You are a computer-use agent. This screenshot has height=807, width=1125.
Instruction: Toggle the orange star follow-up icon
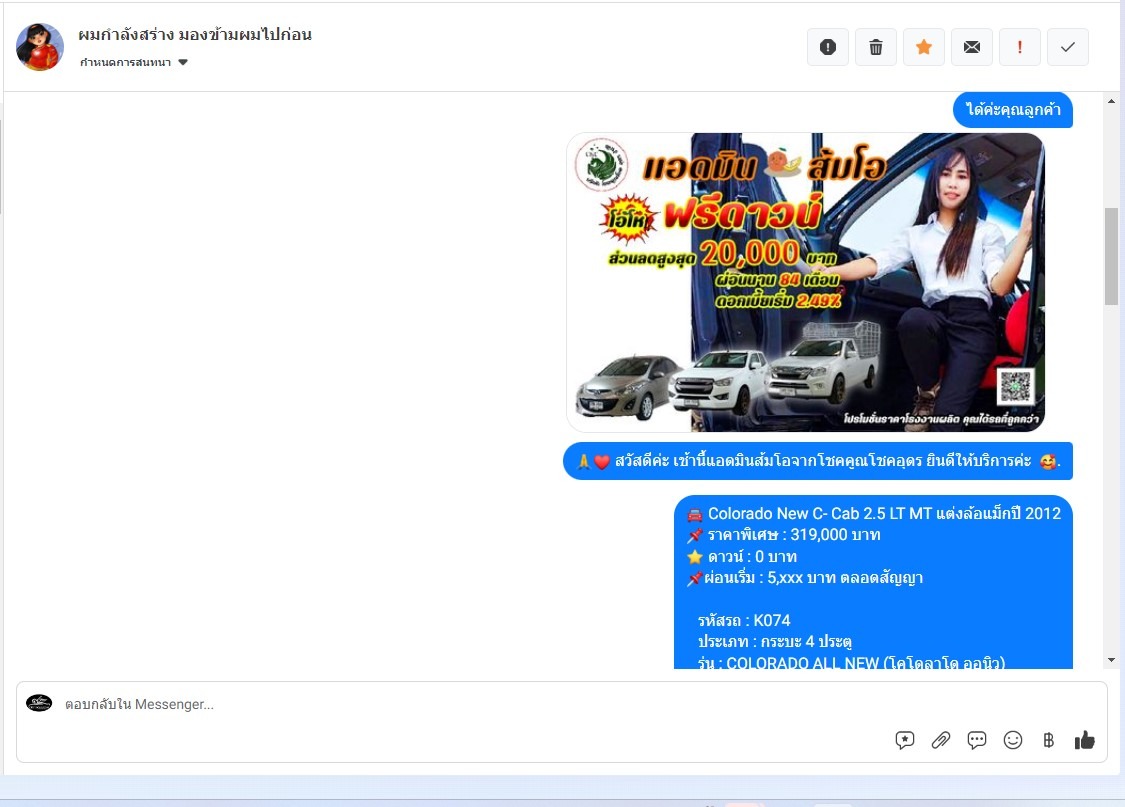click(923, 47)
